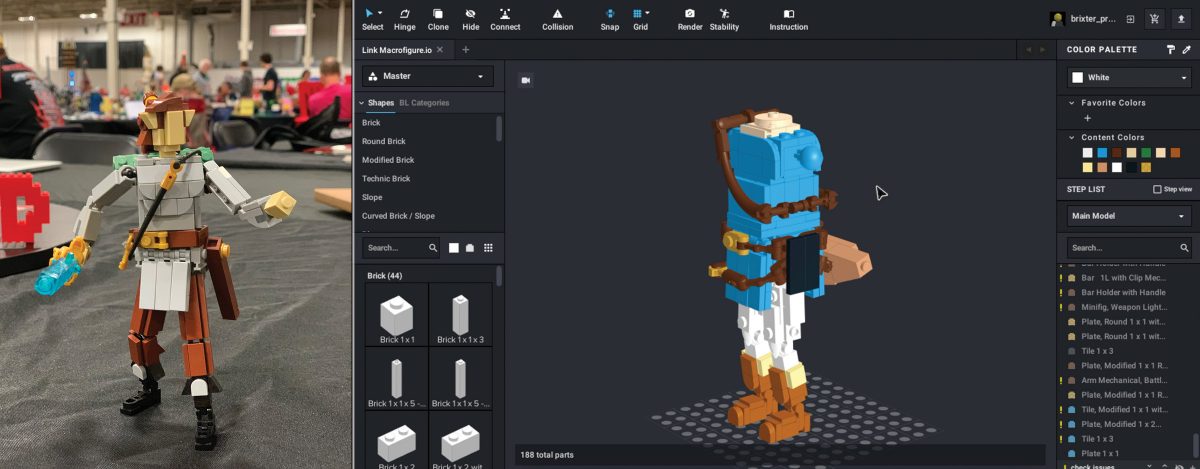1200x469 pixels.
Task: Toggle Collision detection
Action: pyautogui.click(x=558, y=19)
